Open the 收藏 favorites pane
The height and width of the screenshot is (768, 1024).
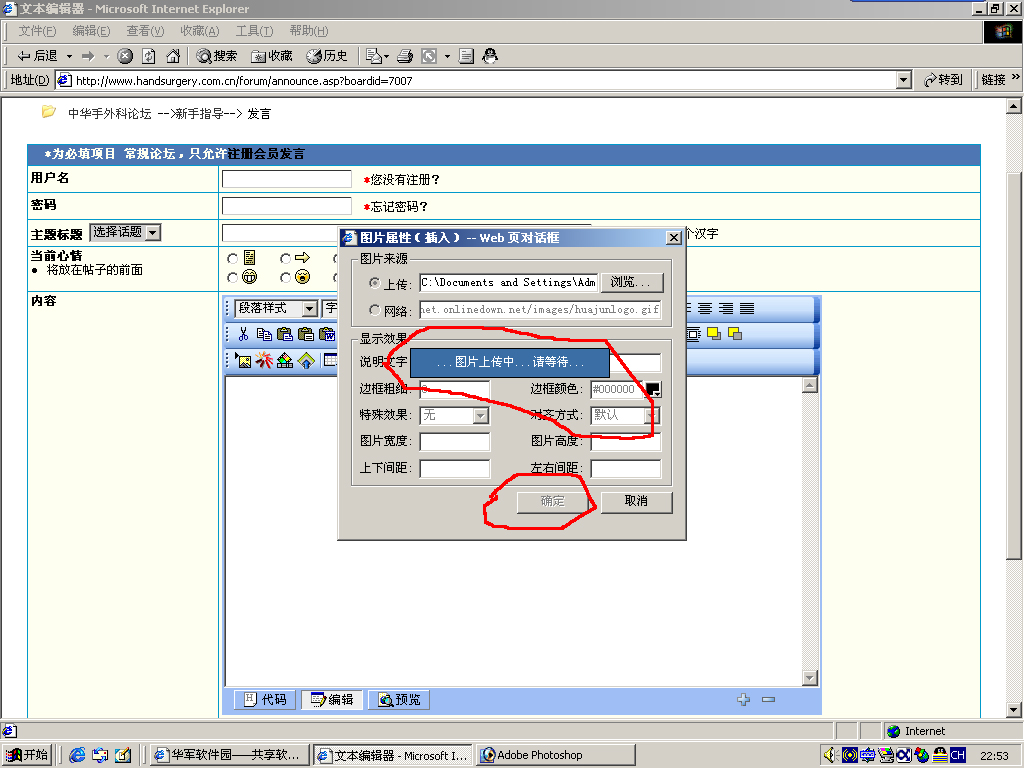272,56
